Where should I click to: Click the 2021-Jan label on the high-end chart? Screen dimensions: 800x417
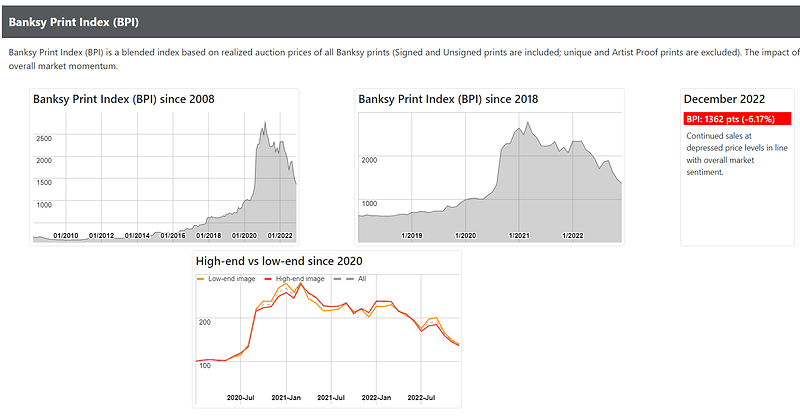pos(286,398)
